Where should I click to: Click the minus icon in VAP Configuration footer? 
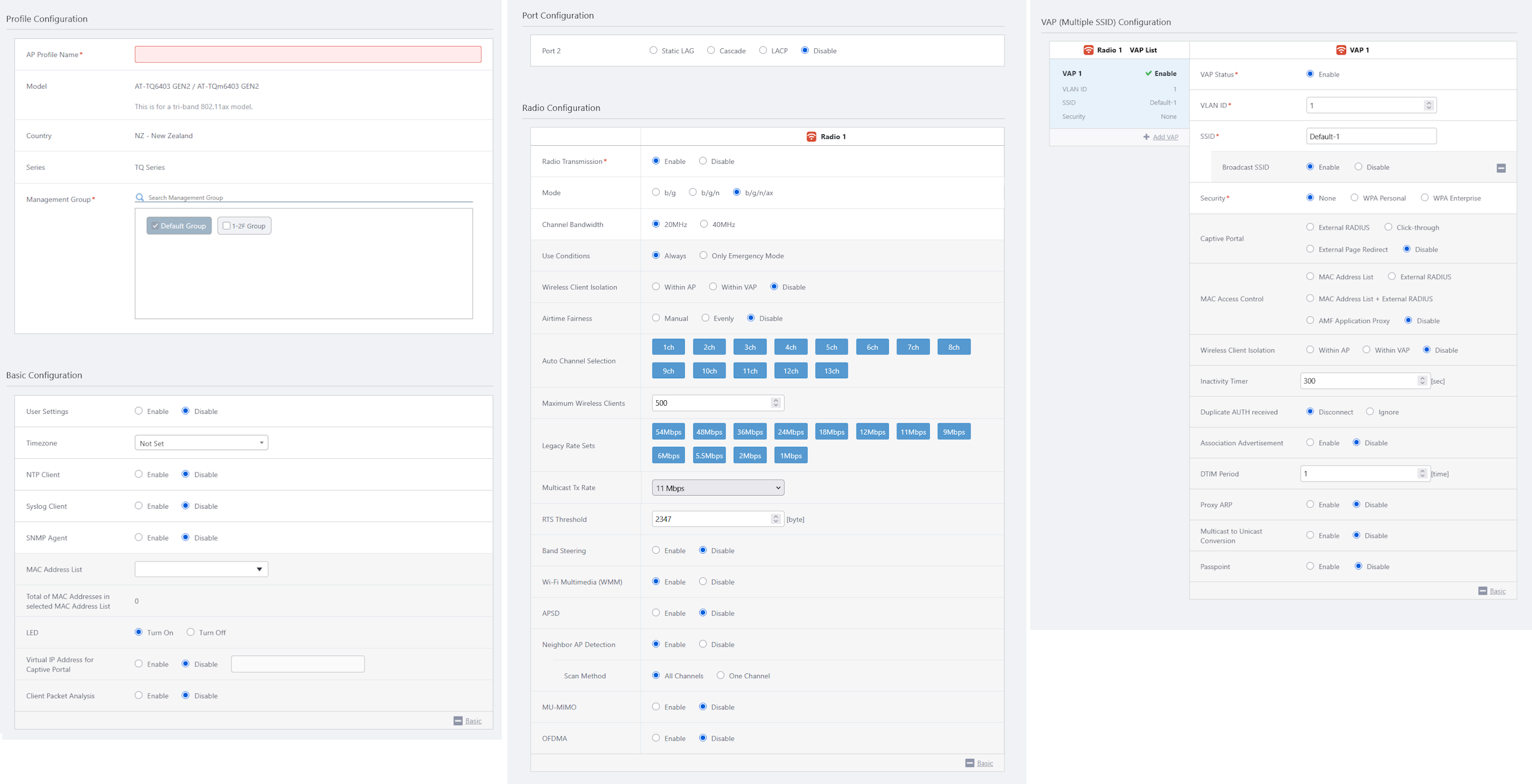1483,590
